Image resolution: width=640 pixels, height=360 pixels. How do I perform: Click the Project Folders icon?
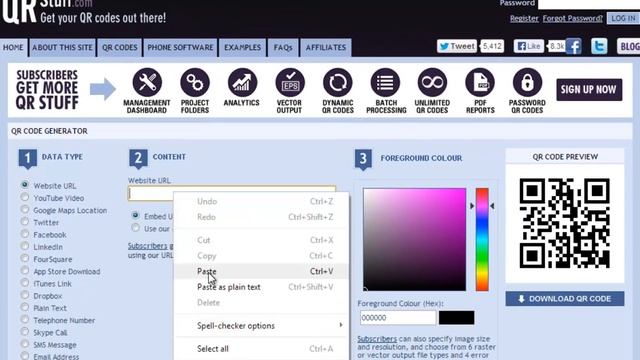[x=195, y=83]
